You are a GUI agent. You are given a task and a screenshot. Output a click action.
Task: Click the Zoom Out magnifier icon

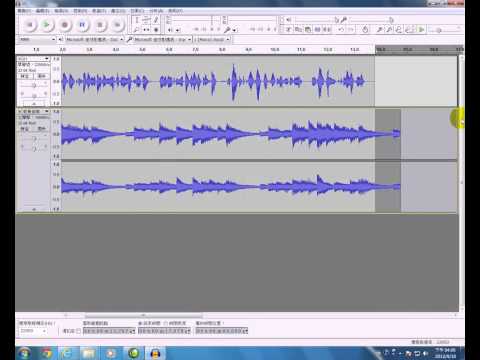coord(389,30)
